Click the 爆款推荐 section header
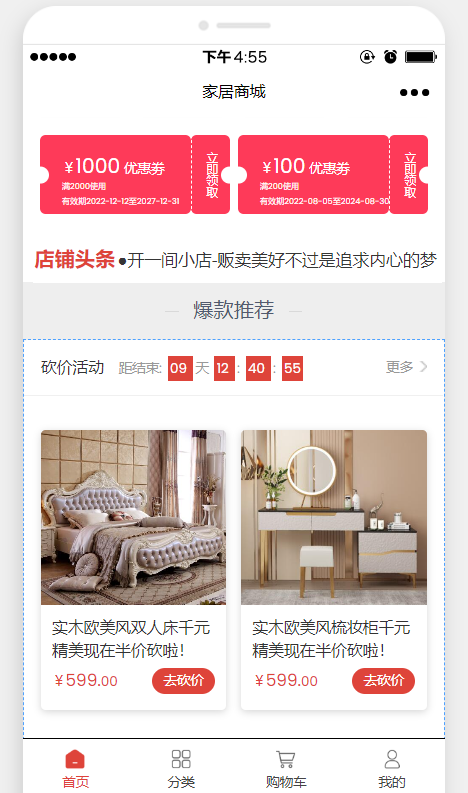Screen dimensions: 468x793 pos(234,310)
